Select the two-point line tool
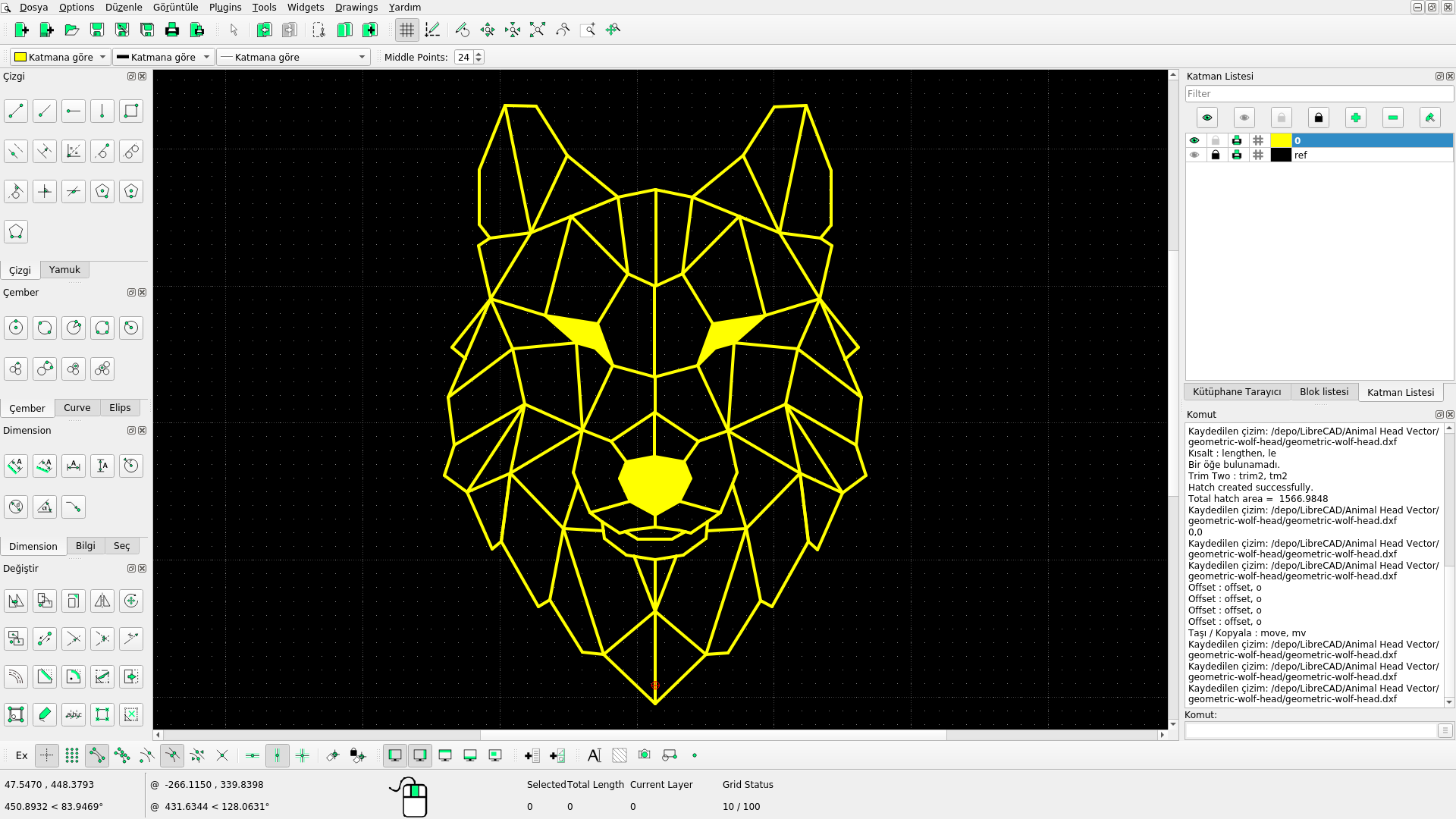The image size is (1456, 819). click(x=16, y=111)
